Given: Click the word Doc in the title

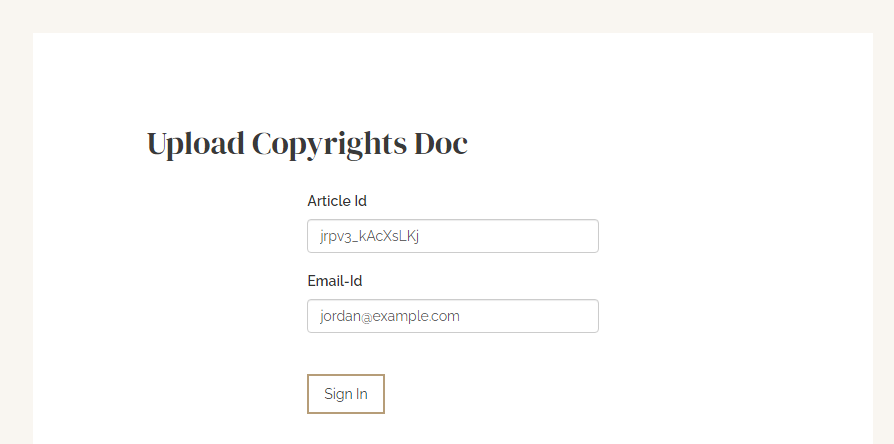Looking at the screenshot, I should click(441, 143).
